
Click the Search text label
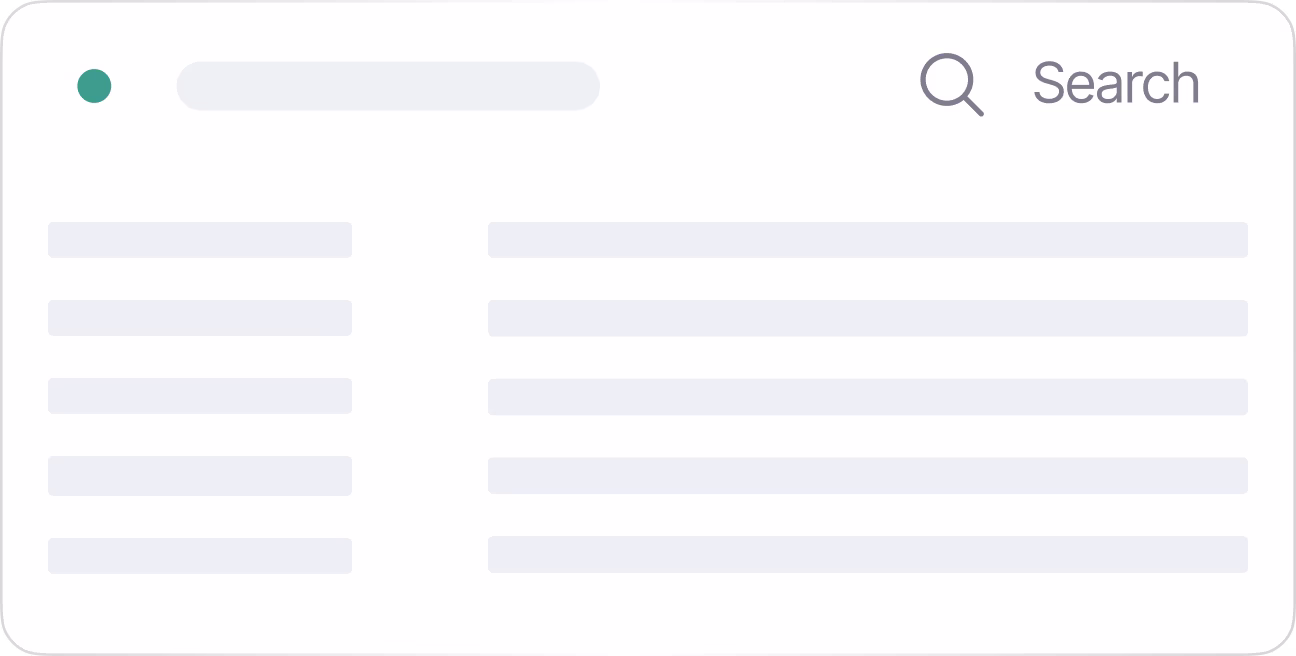click(1115, 83)
